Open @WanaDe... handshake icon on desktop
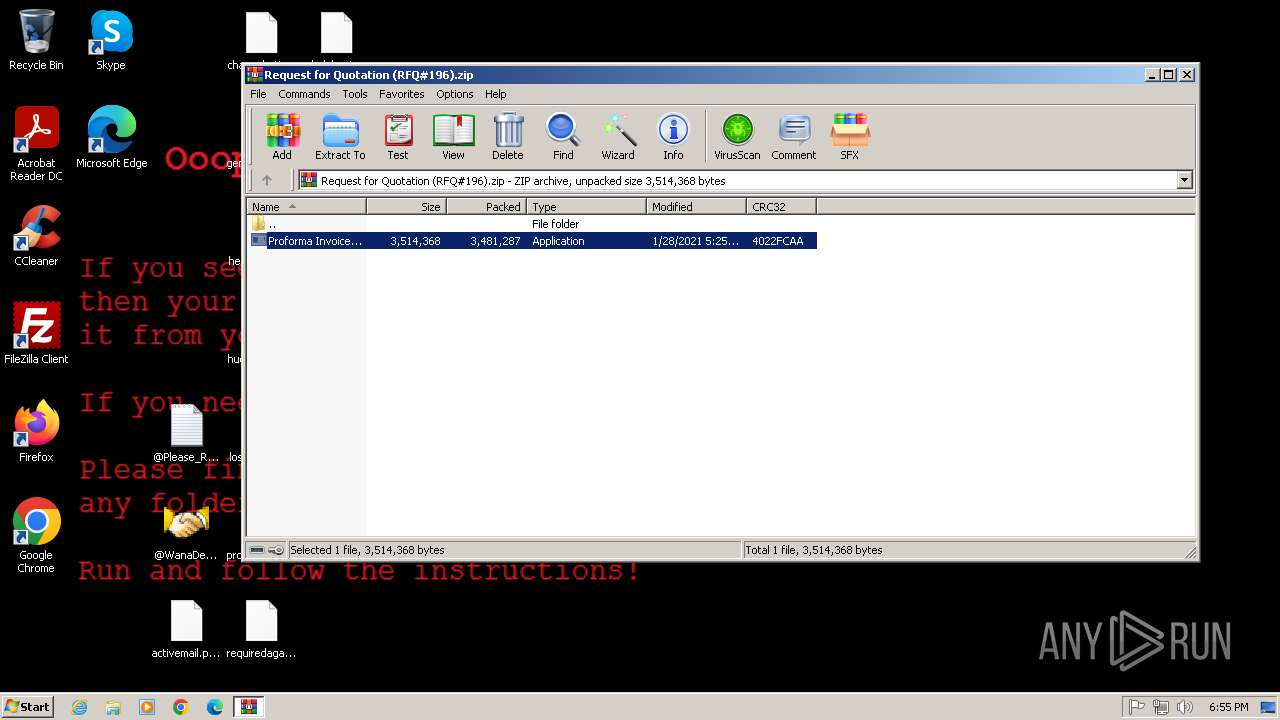 point(186,533)
